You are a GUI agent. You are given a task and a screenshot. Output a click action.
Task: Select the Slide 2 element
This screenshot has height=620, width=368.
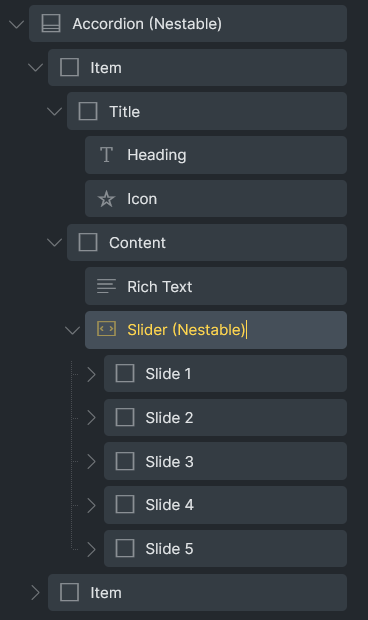(x=225, y=418)
